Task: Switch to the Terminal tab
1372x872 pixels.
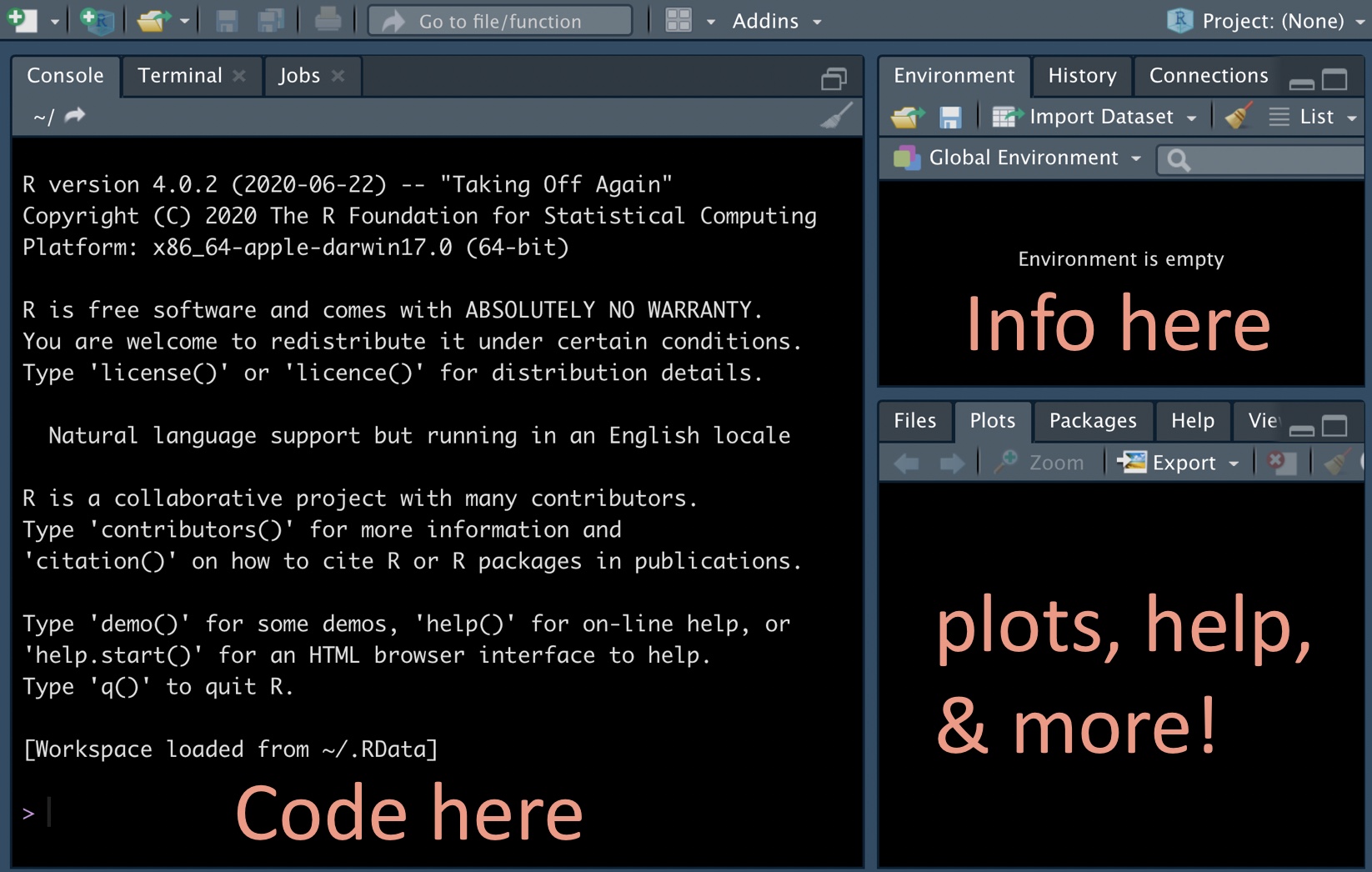Action: 180,76
